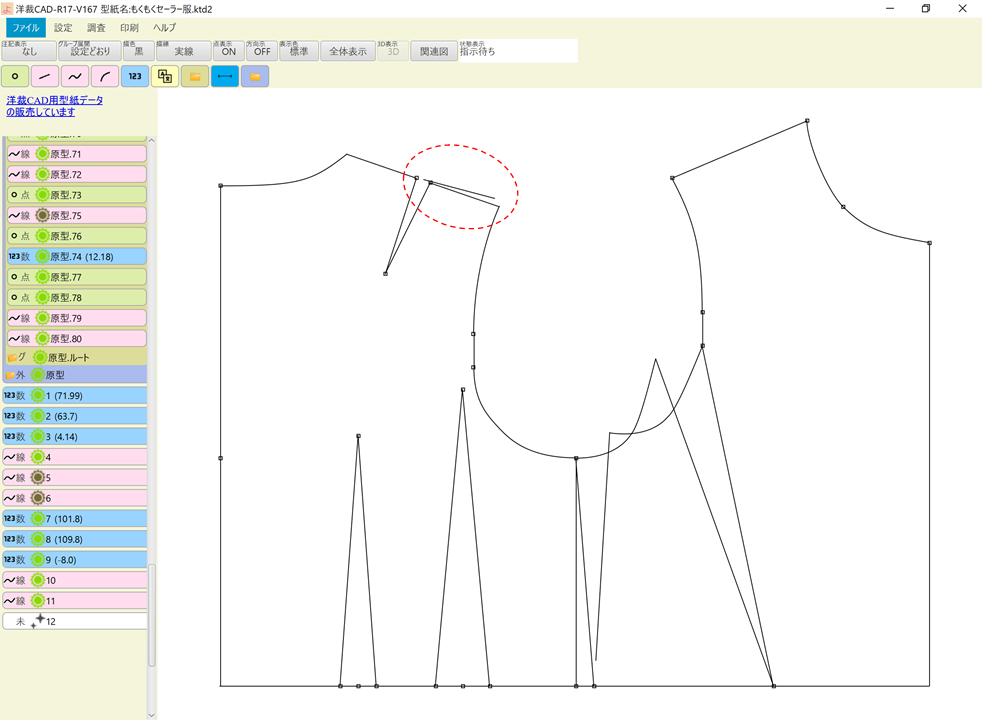This screenshot has height=720, width=982.
Task: Select the highlighted measurement arrow tool
Action: coord(224,76)
